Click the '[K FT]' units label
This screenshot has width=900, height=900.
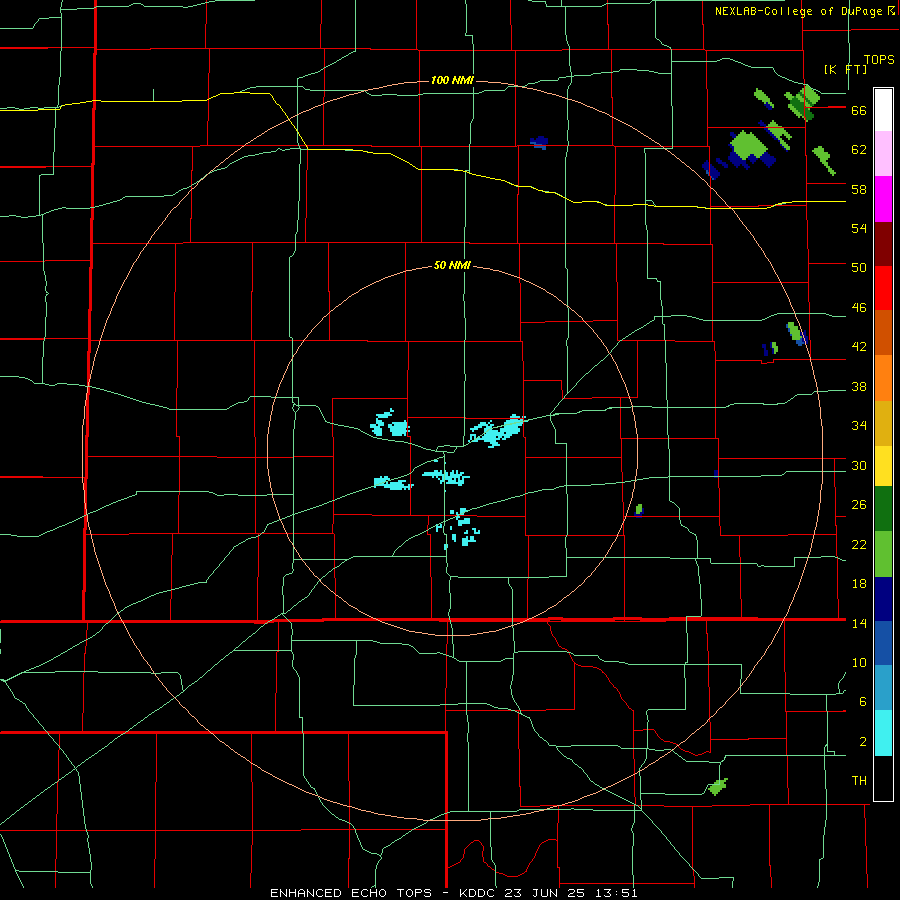click(845, 69)
